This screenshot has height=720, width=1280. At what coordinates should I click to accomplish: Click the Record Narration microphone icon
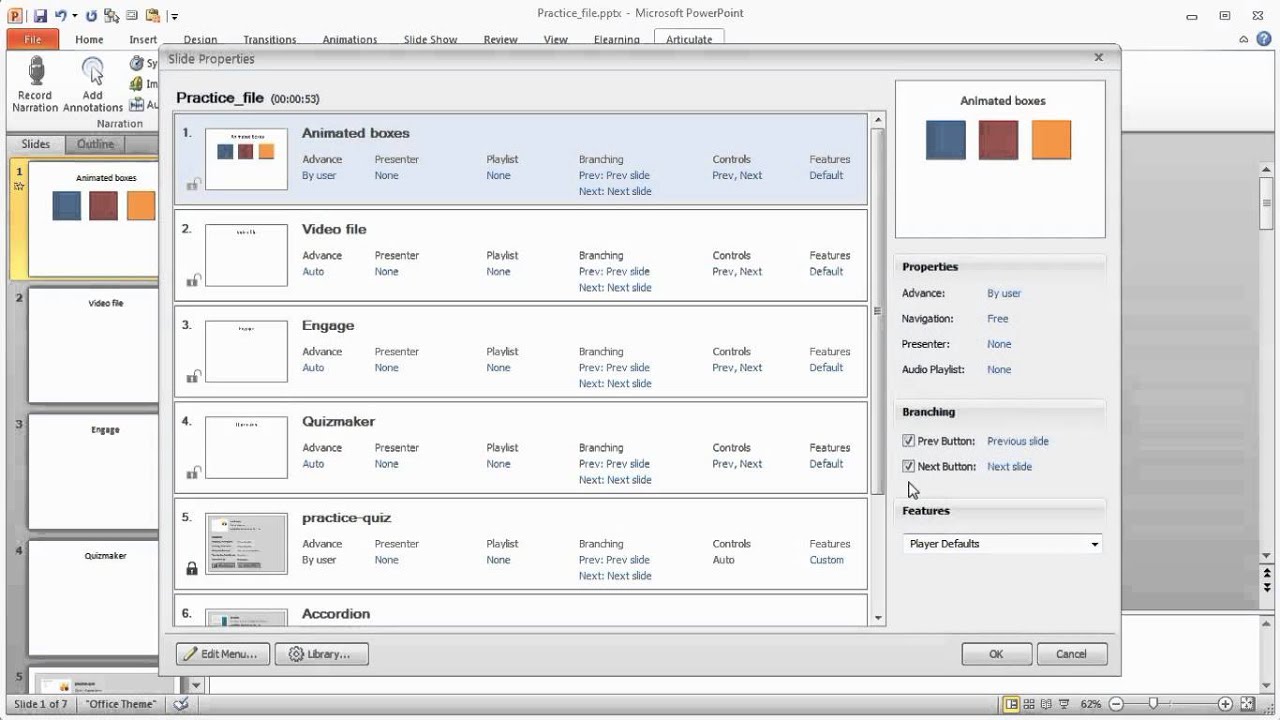(x=36, y=72)
